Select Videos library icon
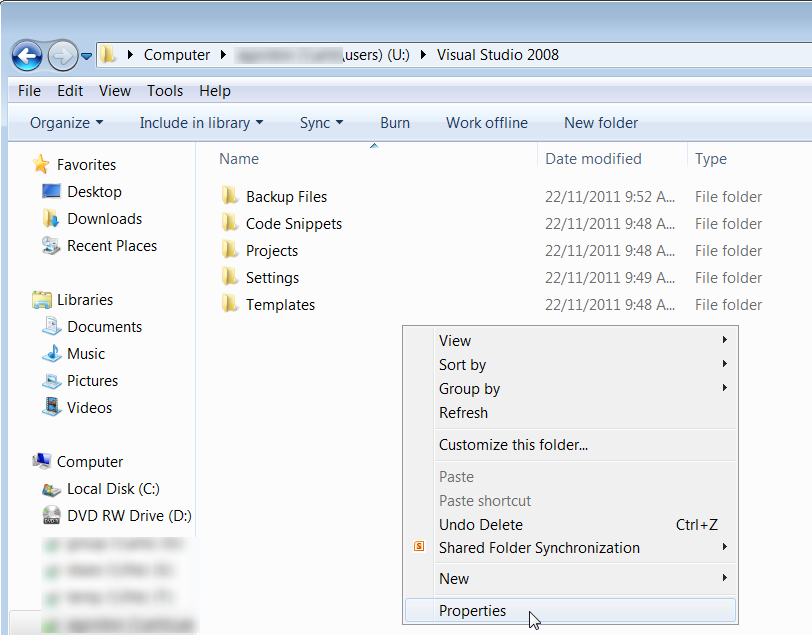The width and height of the screenshot is (812, 635). (x=51, y=407)
